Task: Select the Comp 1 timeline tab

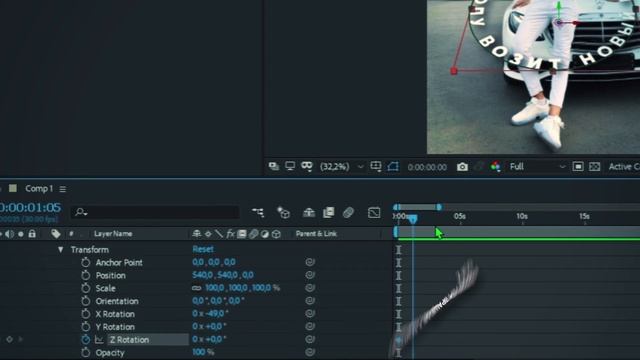Action: pos(39,189)
